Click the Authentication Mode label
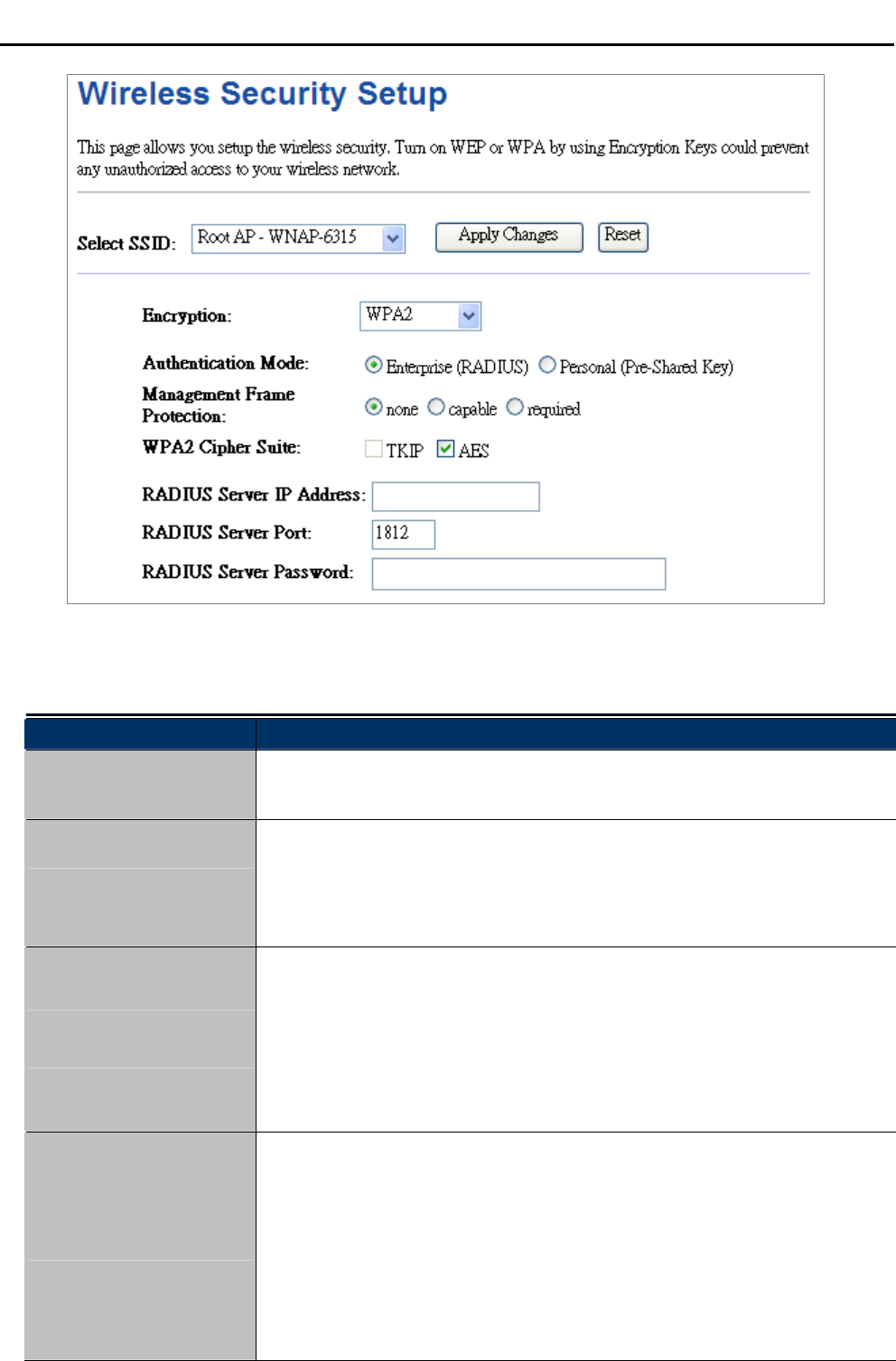 [x=226, y=363]
